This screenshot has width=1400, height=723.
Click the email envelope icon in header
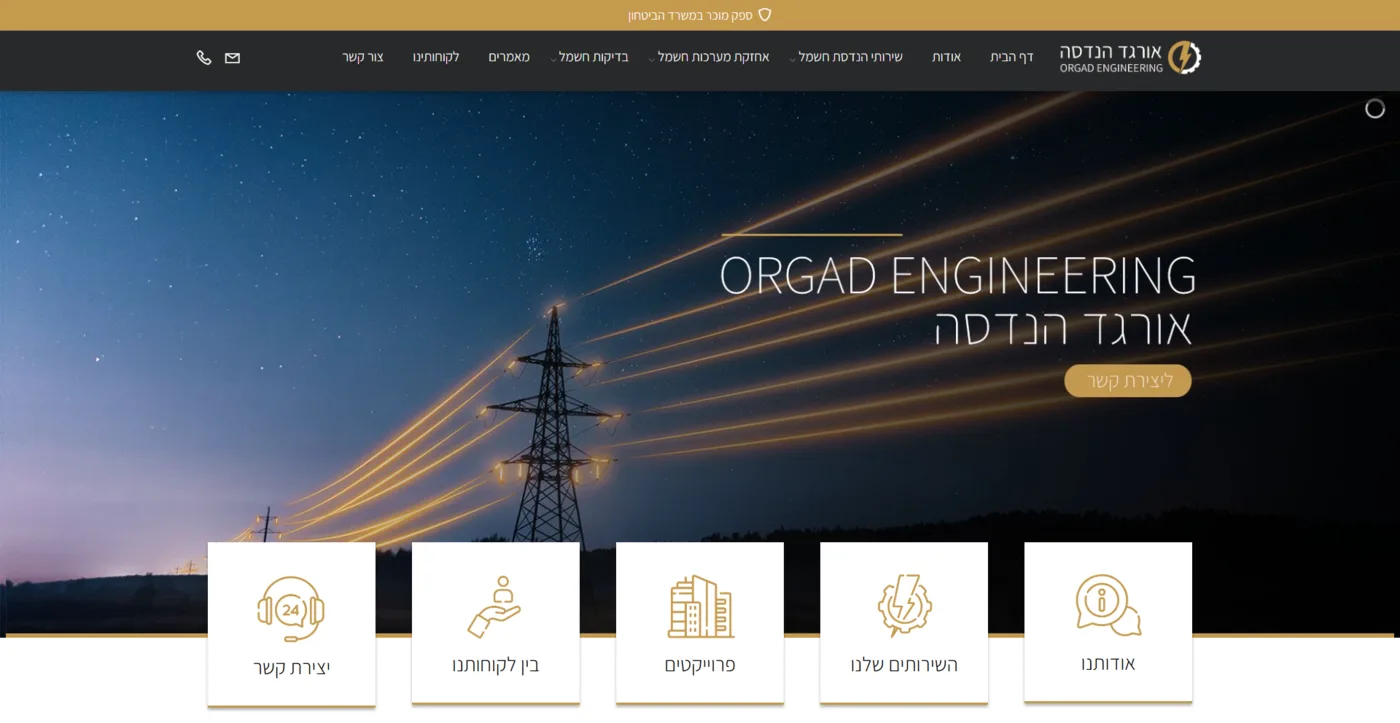pos(232,58)
